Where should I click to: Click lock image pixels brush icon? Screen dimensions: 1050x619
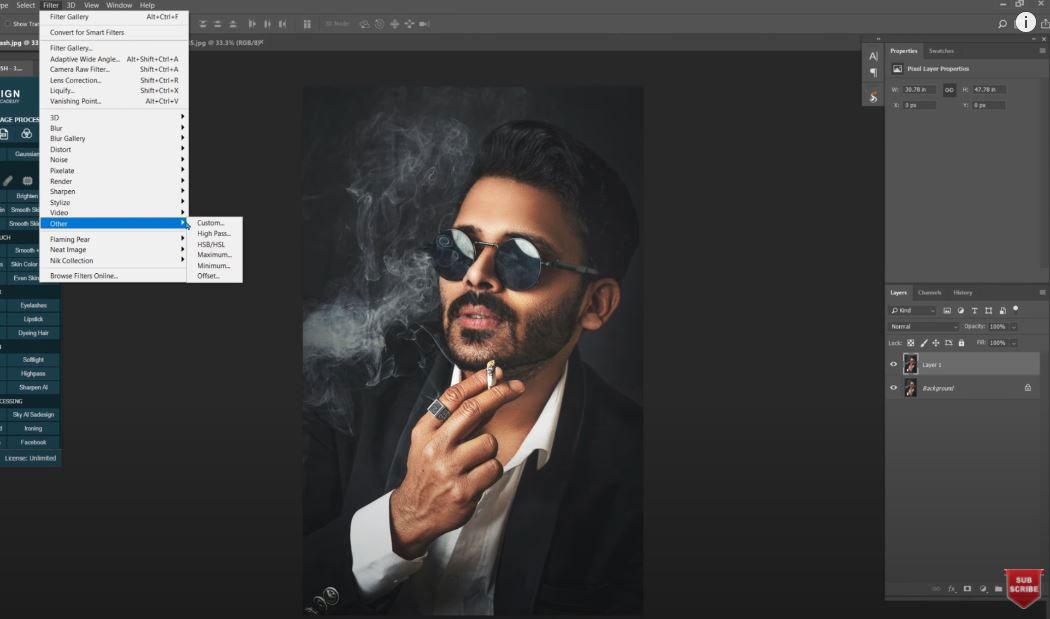pos(924,343)
